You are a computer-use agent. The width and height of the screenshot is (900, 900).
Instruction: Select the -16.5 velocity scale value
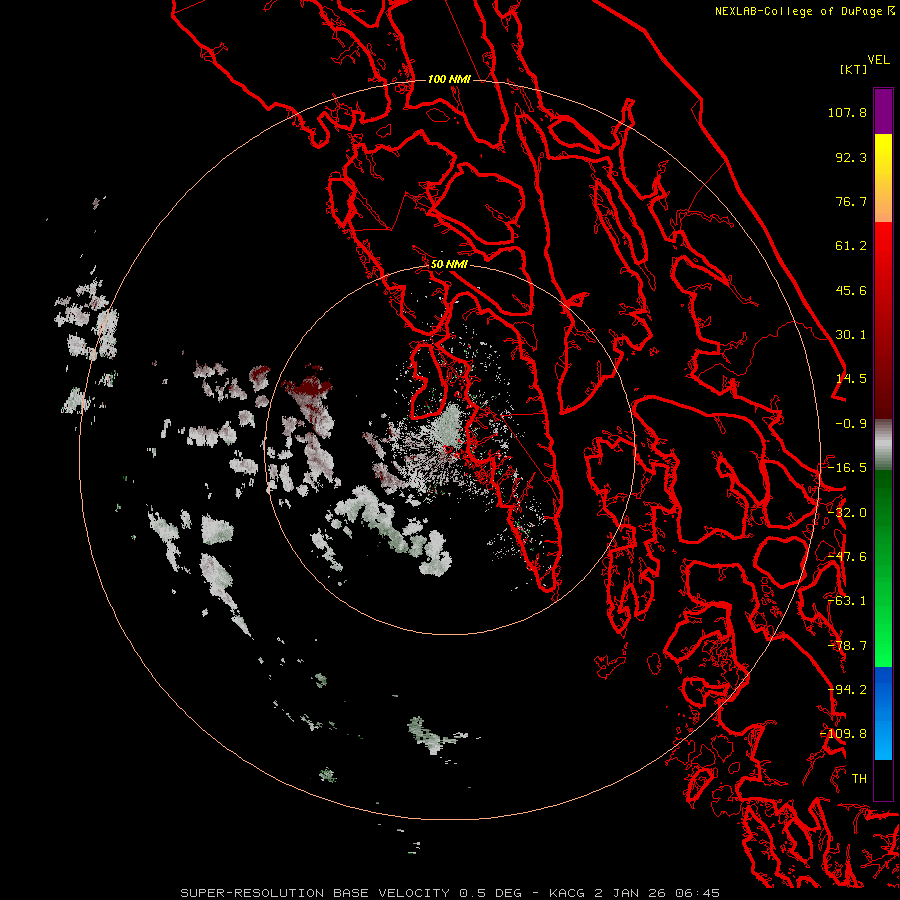tap(847, 468)
